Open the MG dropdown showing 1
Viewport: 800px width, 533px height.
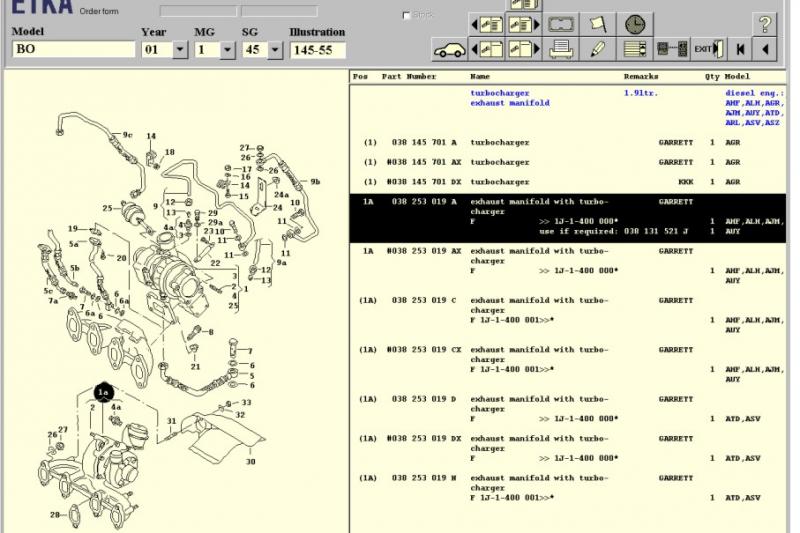point(228,50)
